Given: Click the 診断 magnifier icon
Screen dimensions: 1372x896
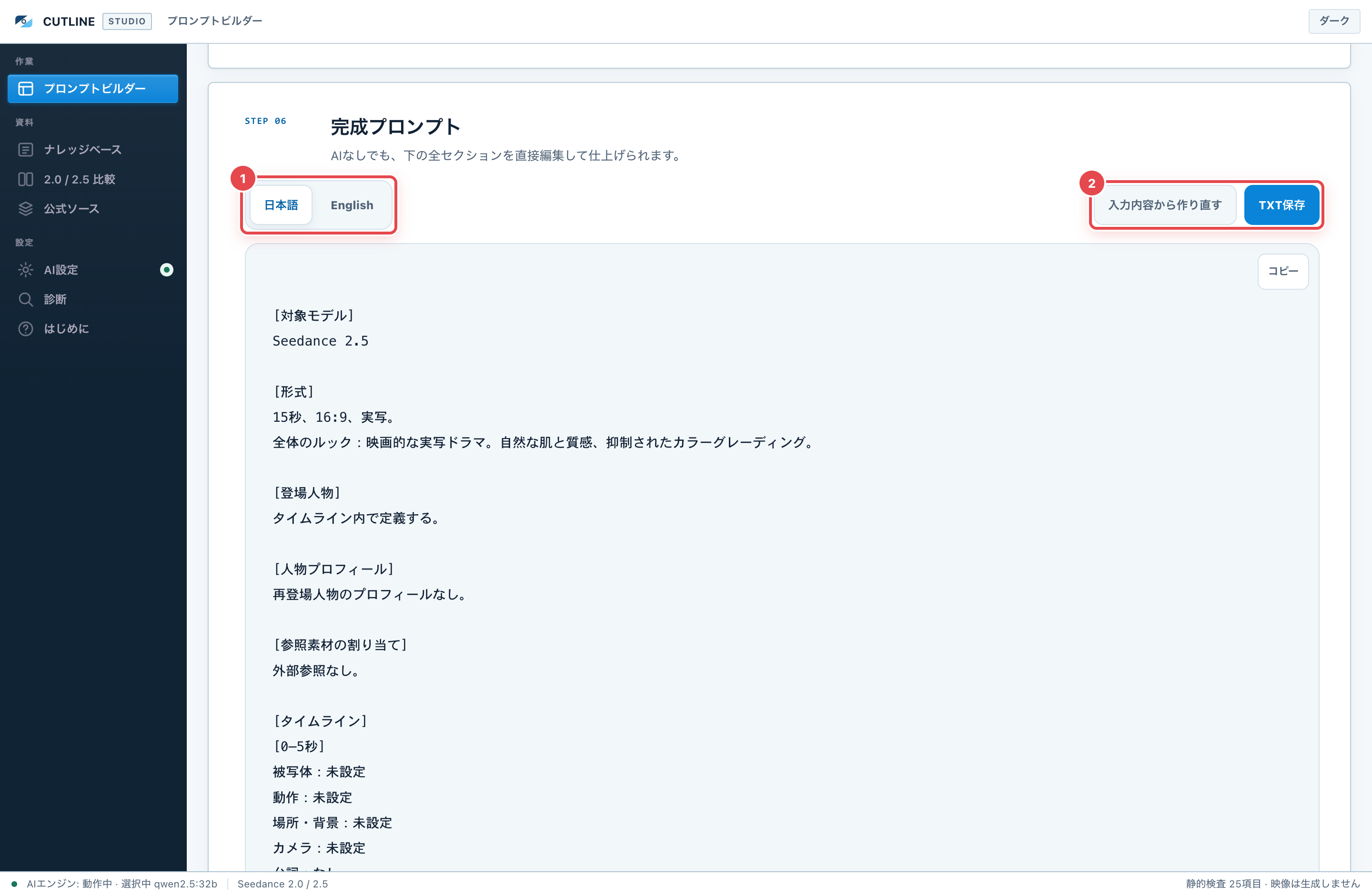Looking at the screenshot, I should pos(25,299).
